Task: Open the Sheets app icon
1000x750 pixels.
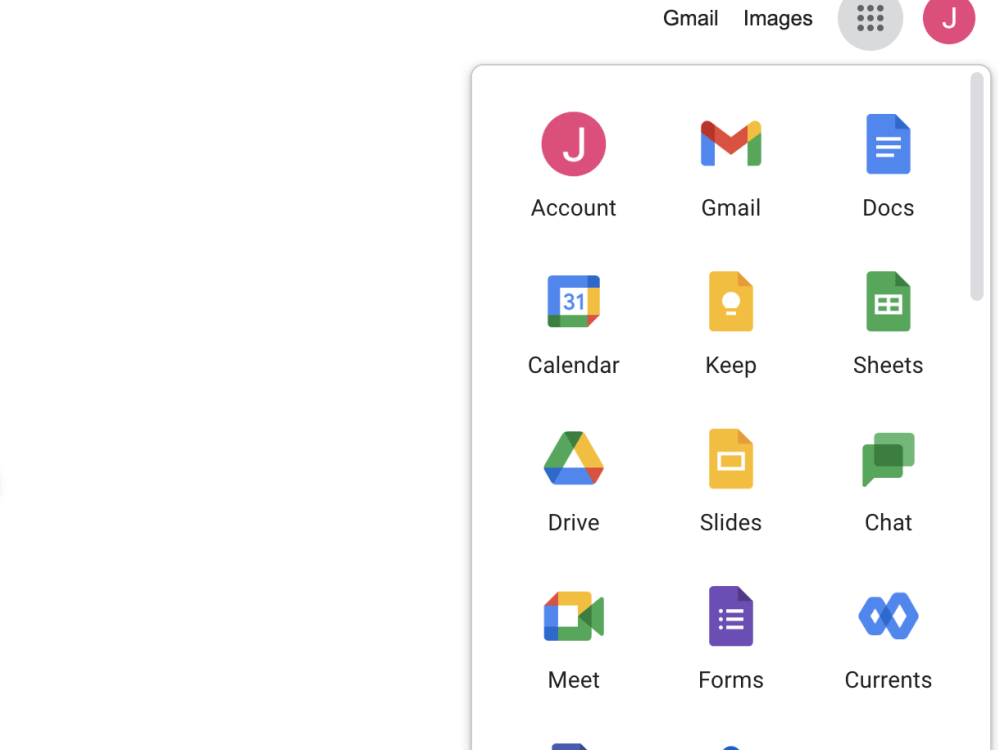Action: point(888,301)
